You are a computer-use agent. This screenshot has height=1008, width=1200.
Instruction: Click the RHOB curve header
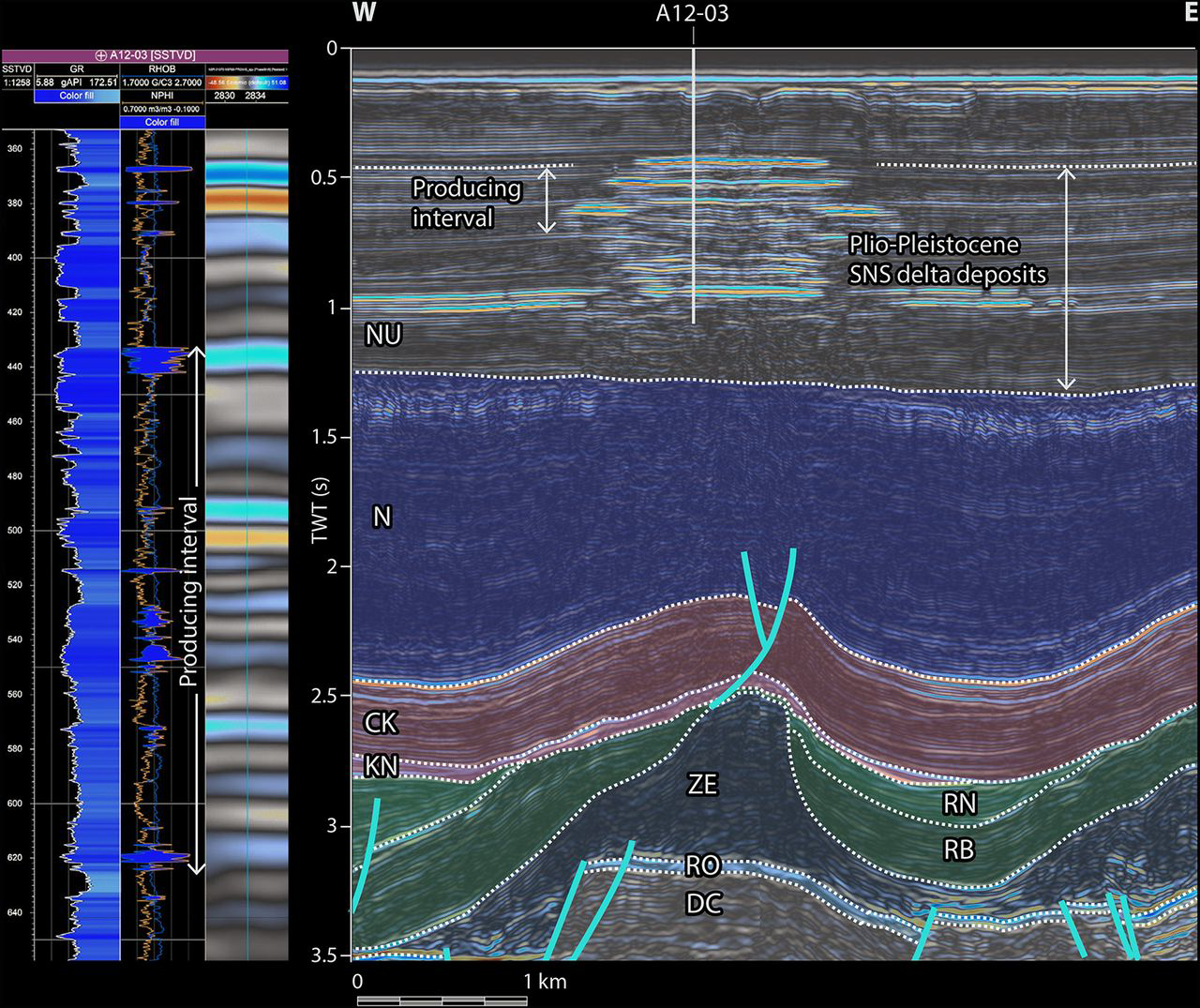(162, 68)
